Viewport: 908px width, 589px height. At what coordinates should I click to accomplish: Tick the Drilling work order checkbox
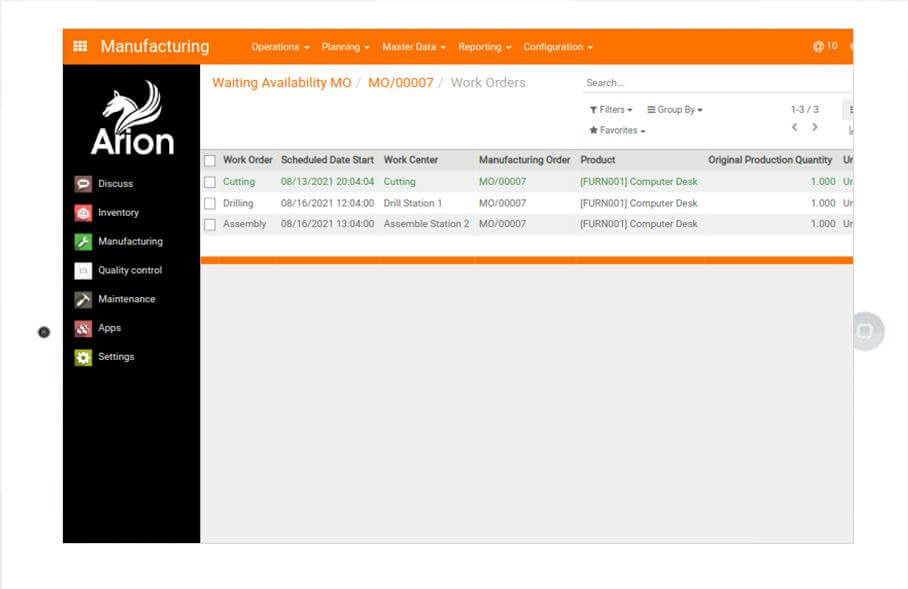pyautogui.click(x=210, y=203)
